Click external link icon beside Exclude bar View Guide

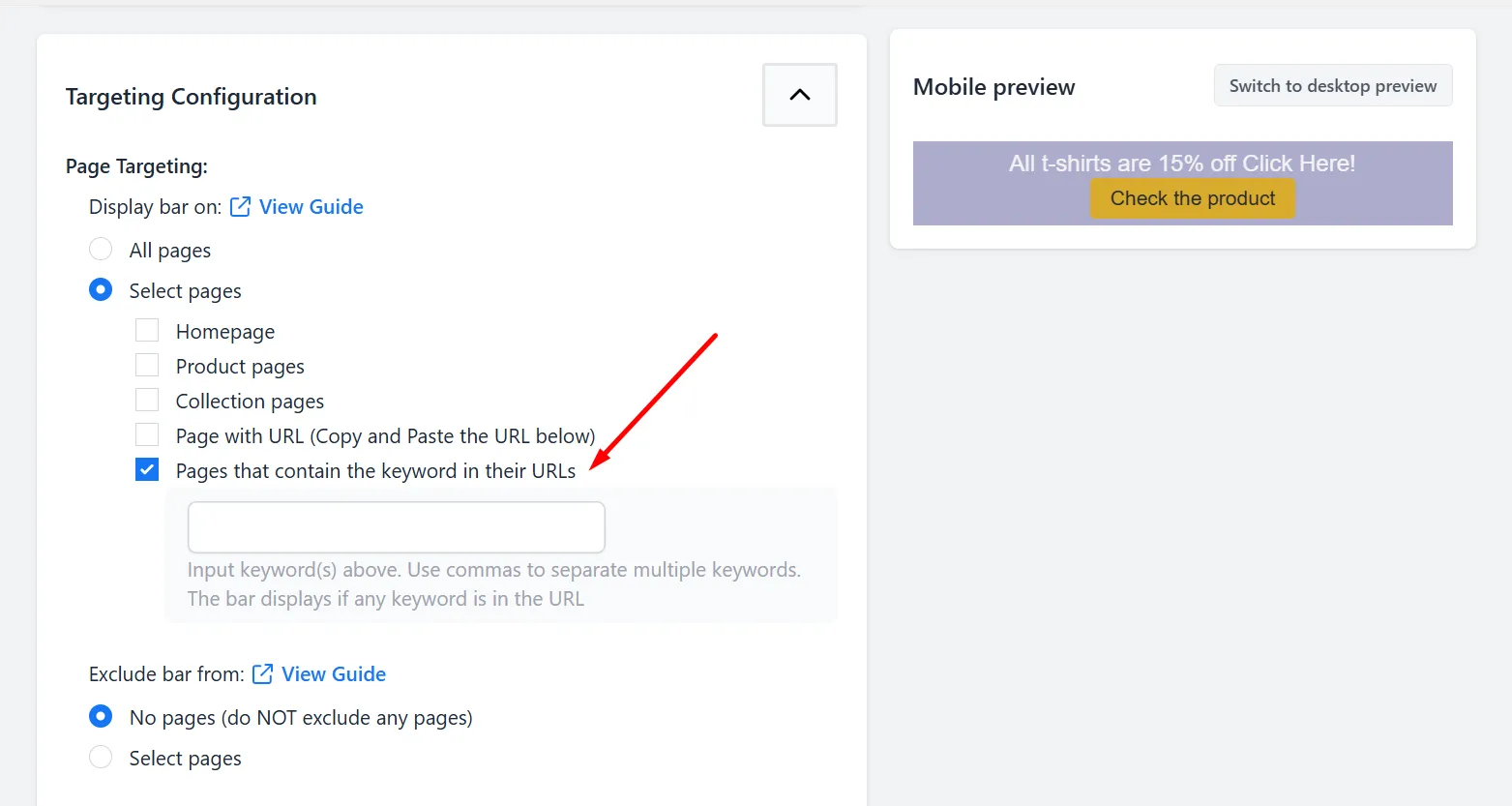[x=262, y=674]
